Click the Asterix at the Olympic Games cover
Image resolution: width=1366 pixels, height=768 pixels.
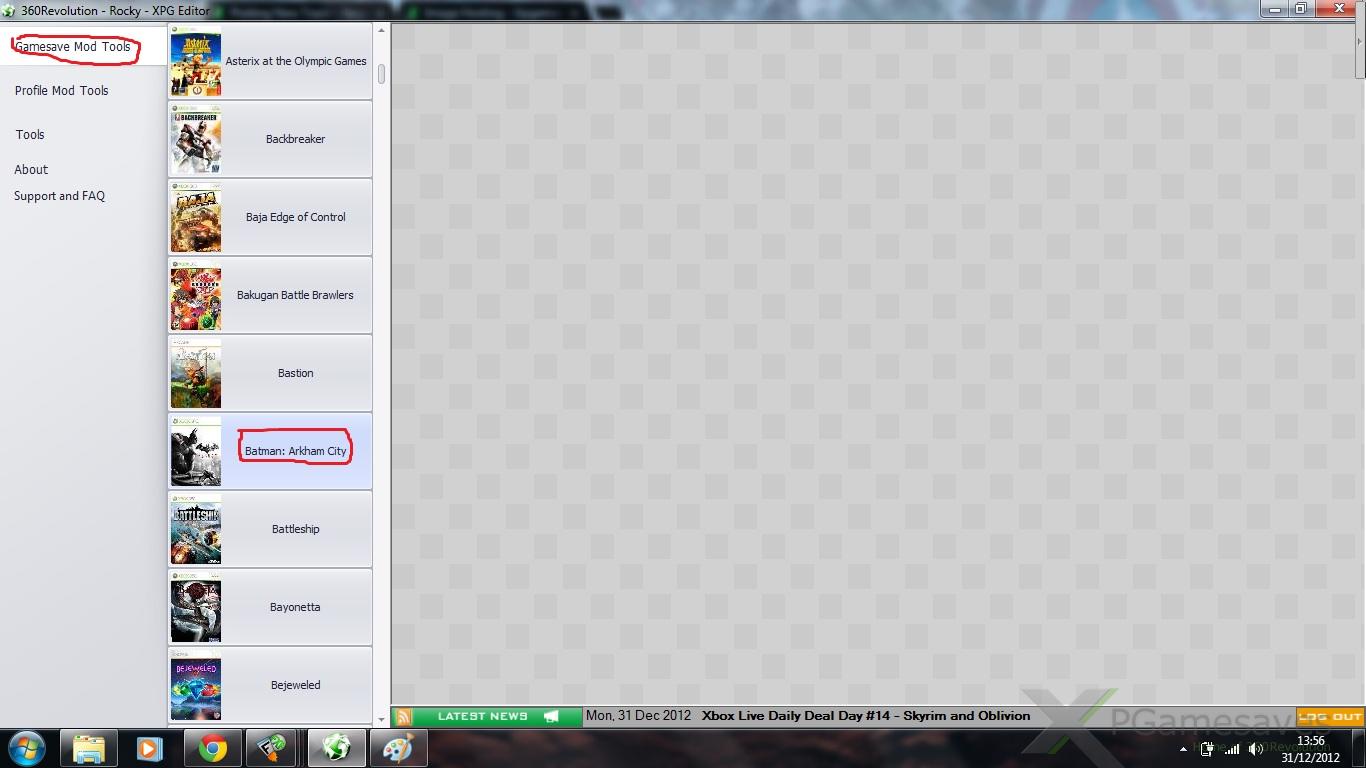click(x=196, y=61)
